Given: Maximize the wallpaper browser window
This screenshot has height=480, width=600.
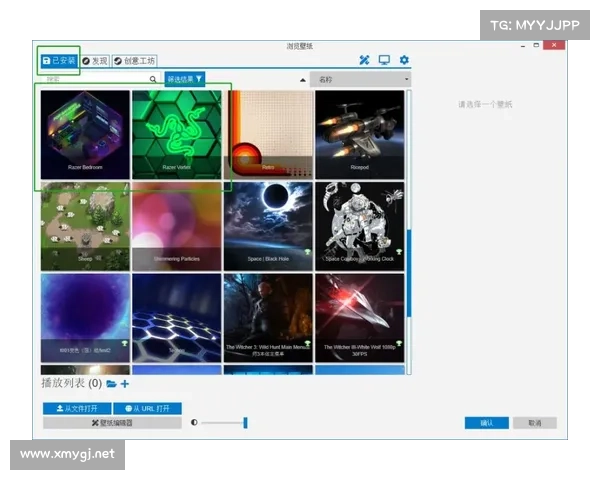Looking at the screenshot, I should pyautogui.click(x=536, y=45).
